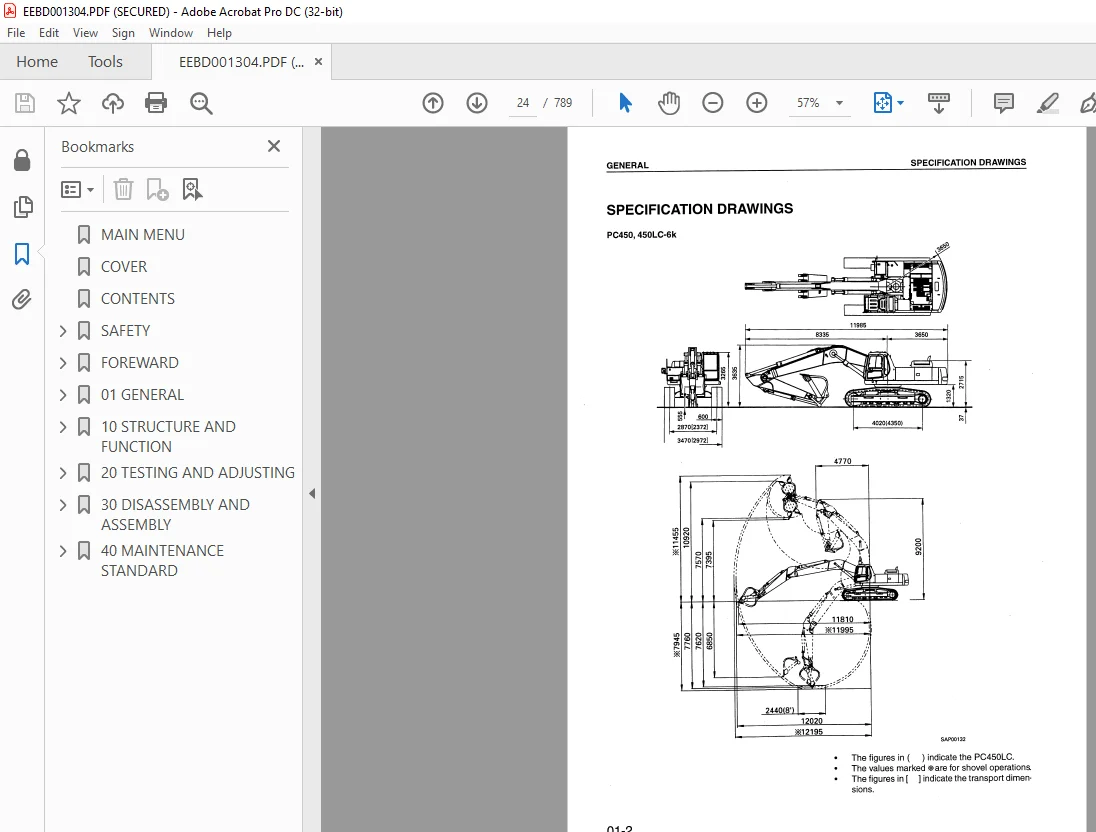Select the SAFETY bookmark label
This screenshot has height=832, width=1096.
pos(125,331)
